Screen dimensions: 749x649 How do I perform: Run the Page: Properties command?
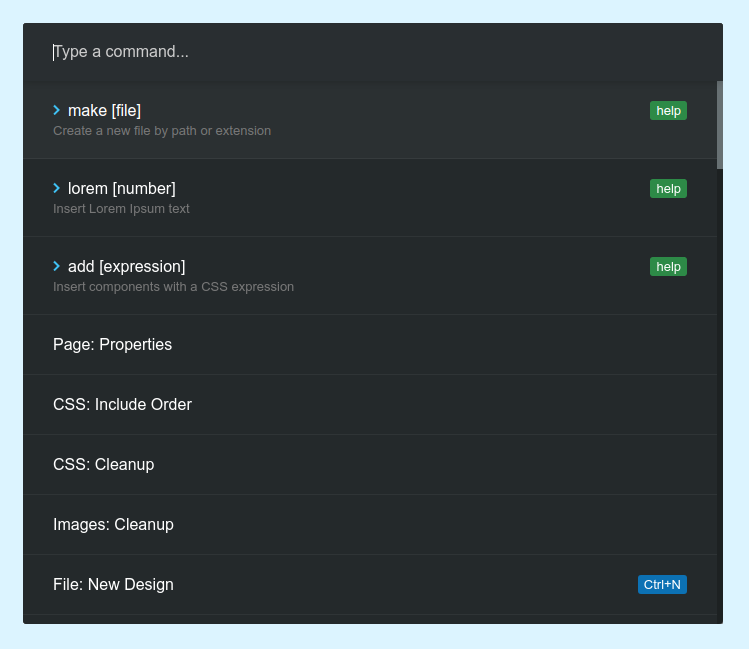pyautogui.click(x=112, y=344)
